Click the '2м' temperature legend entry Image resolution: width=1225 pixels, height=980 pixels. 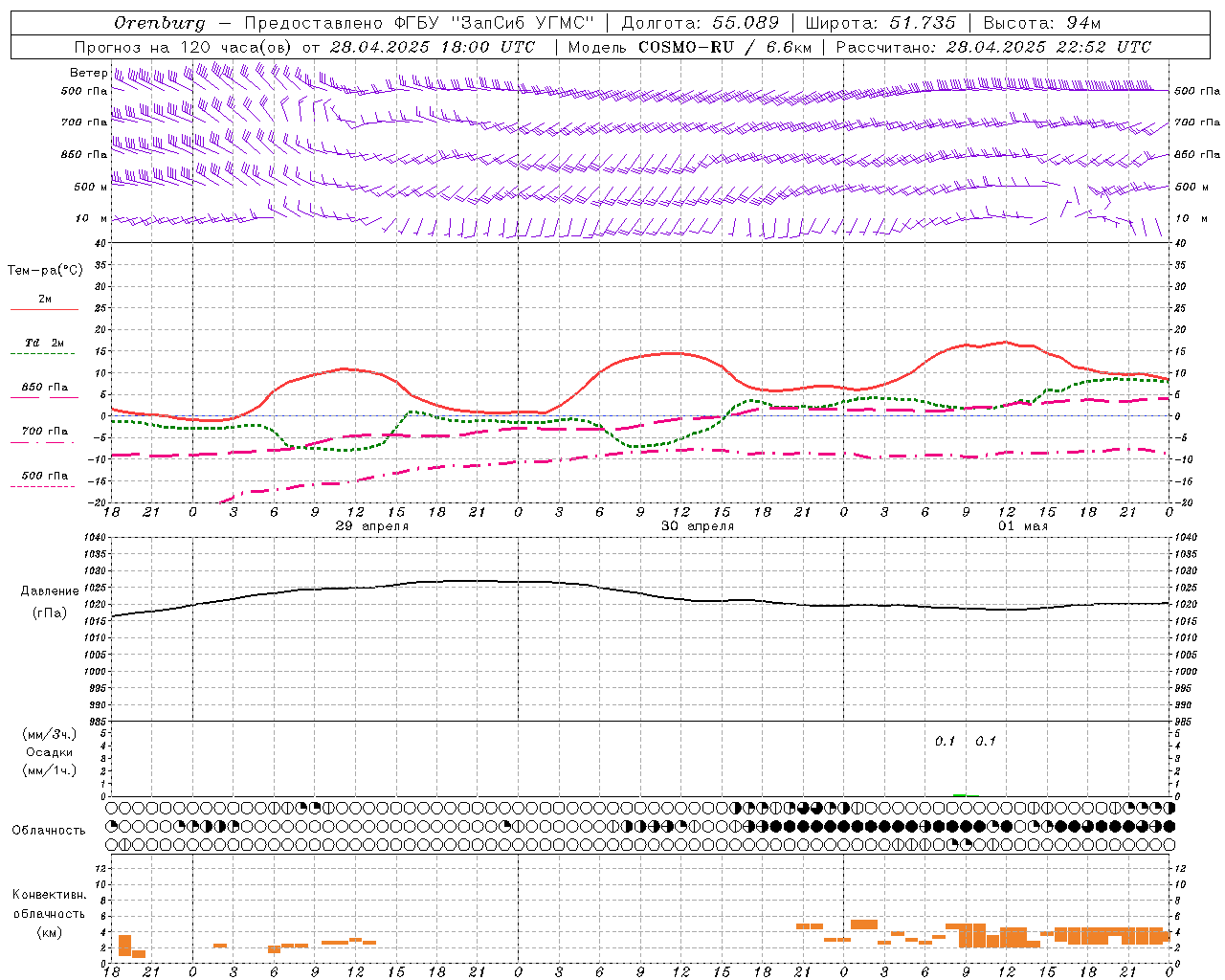[45, 299]
